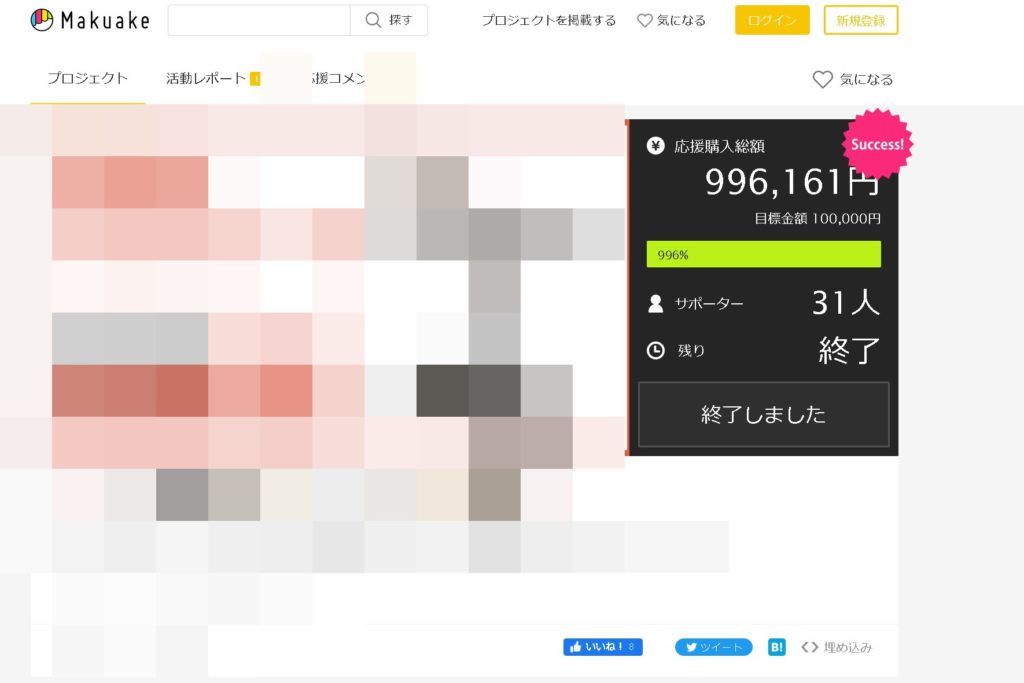This screenshot has height=683, width=1024.
Task: Click the yen icon beside 応援購入総額
Action: click(656, 146)
